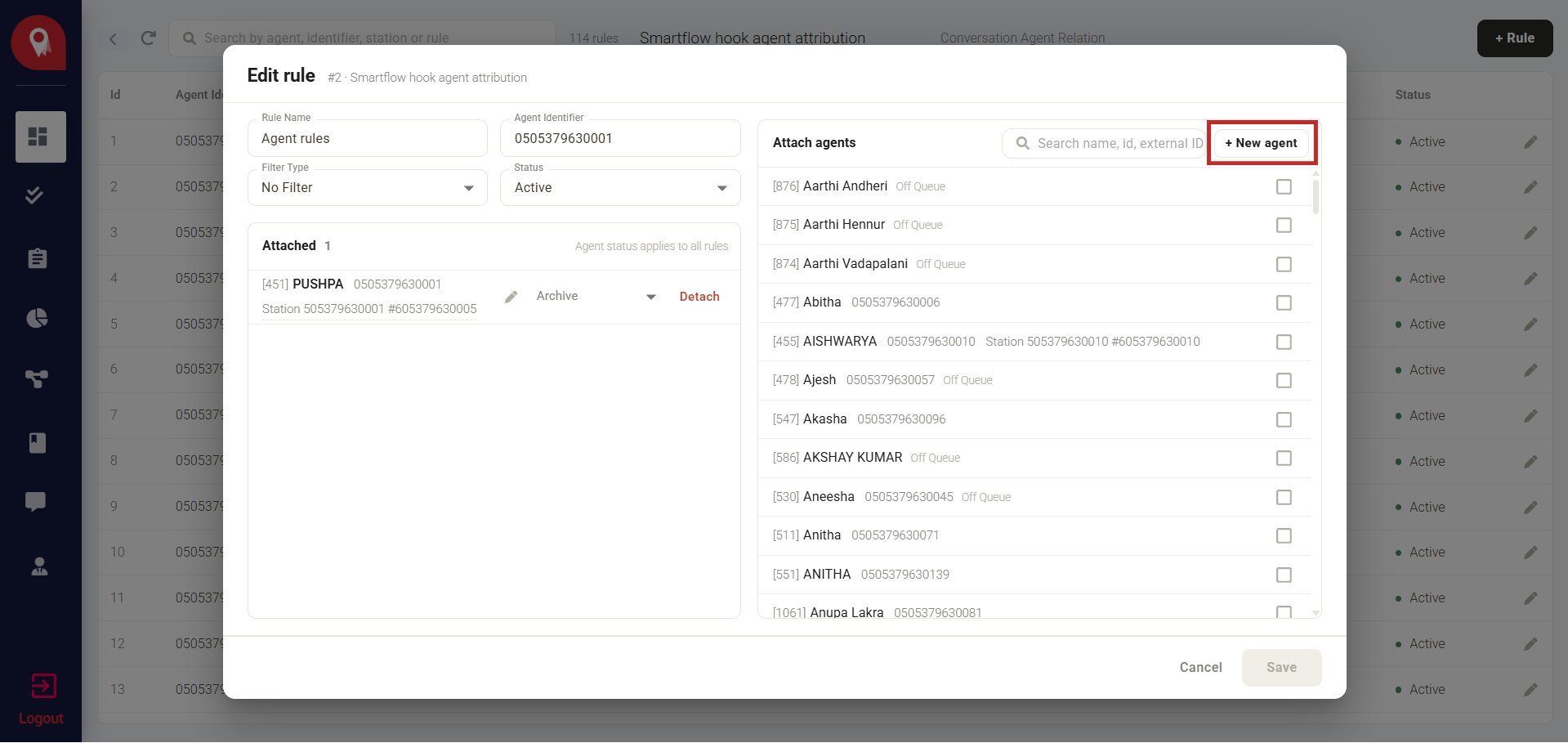Check the box for Ajesh
Screen dimensions: 1568x743
1284,380
